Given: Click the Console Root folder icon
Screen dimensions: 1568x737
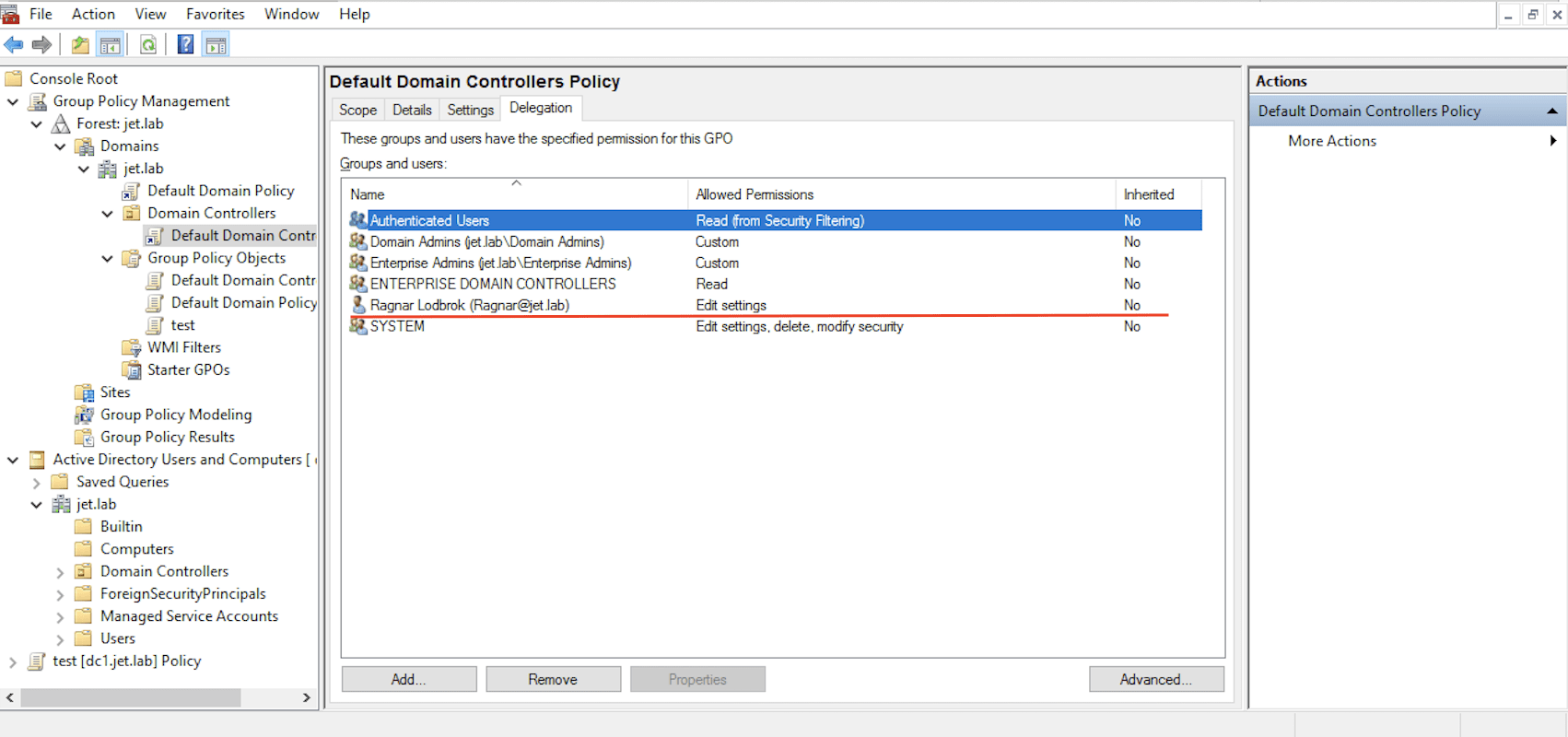Looking at the screenshot, I should click(x=14, y=78).
